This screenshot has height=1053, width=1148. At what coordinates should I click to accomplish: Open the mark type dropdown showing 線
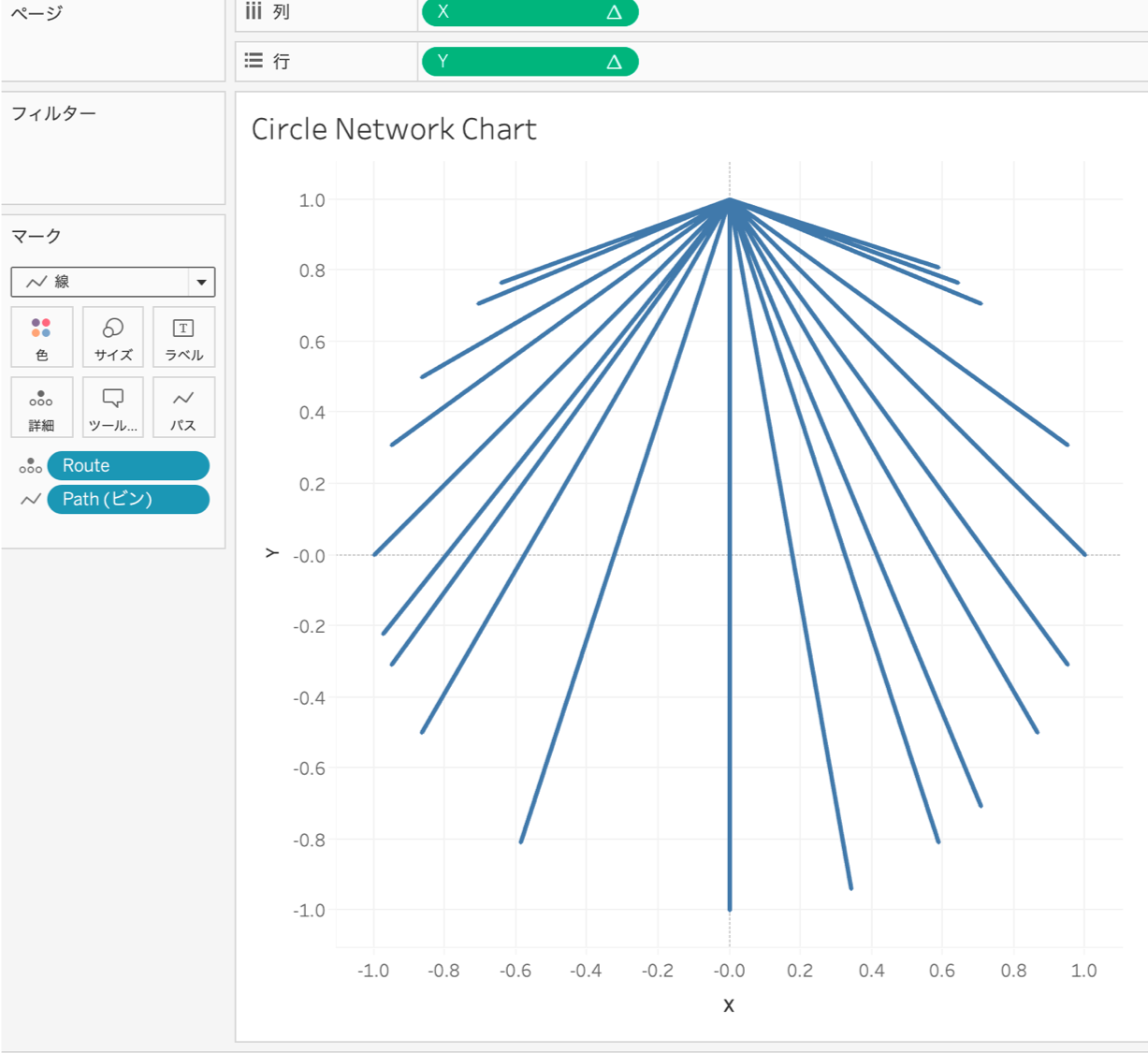[x=113, y=282]
